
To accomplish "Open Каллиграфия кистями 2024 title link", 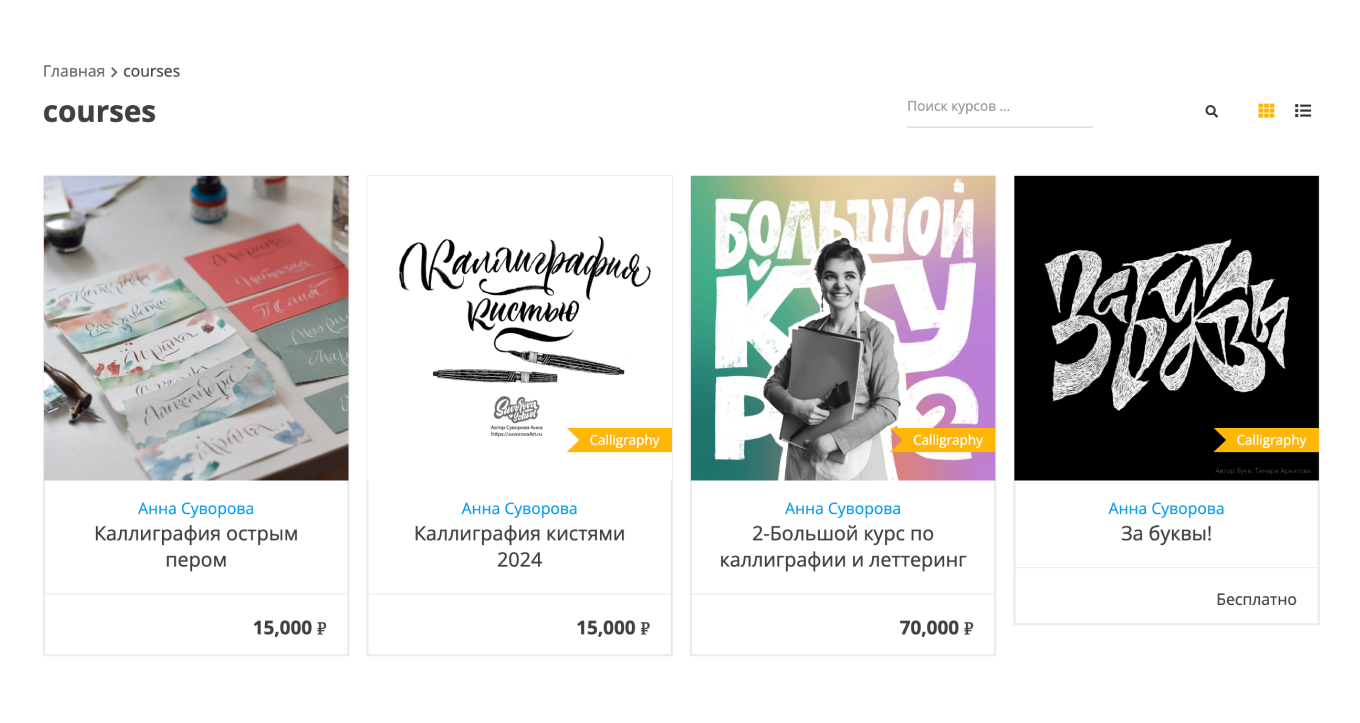I will click(x=519, y=546).
